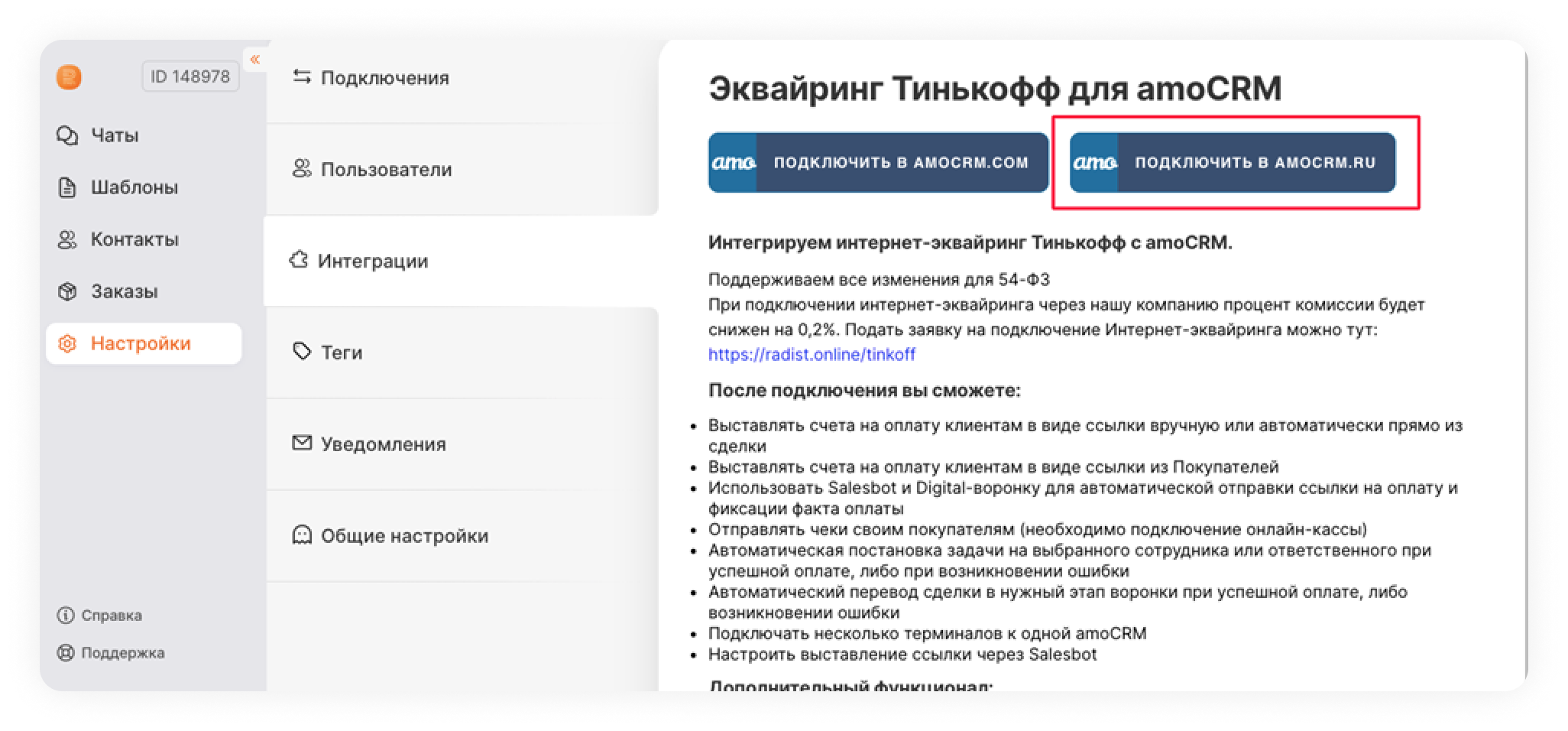The image size is (1568, 731).
Task: Click the Справка info icon
Action: 66,616
